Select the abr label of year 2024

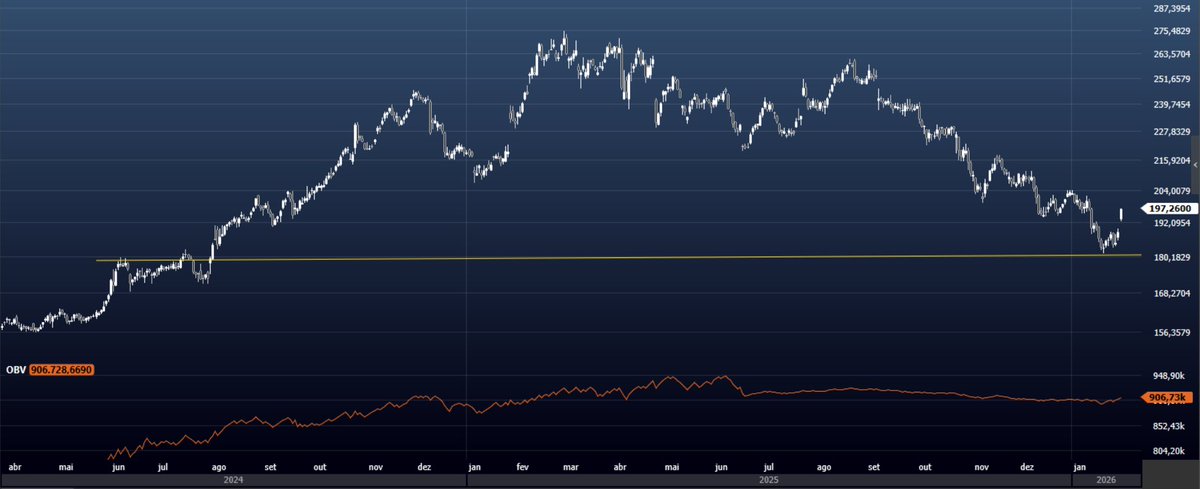pos(15,466)
